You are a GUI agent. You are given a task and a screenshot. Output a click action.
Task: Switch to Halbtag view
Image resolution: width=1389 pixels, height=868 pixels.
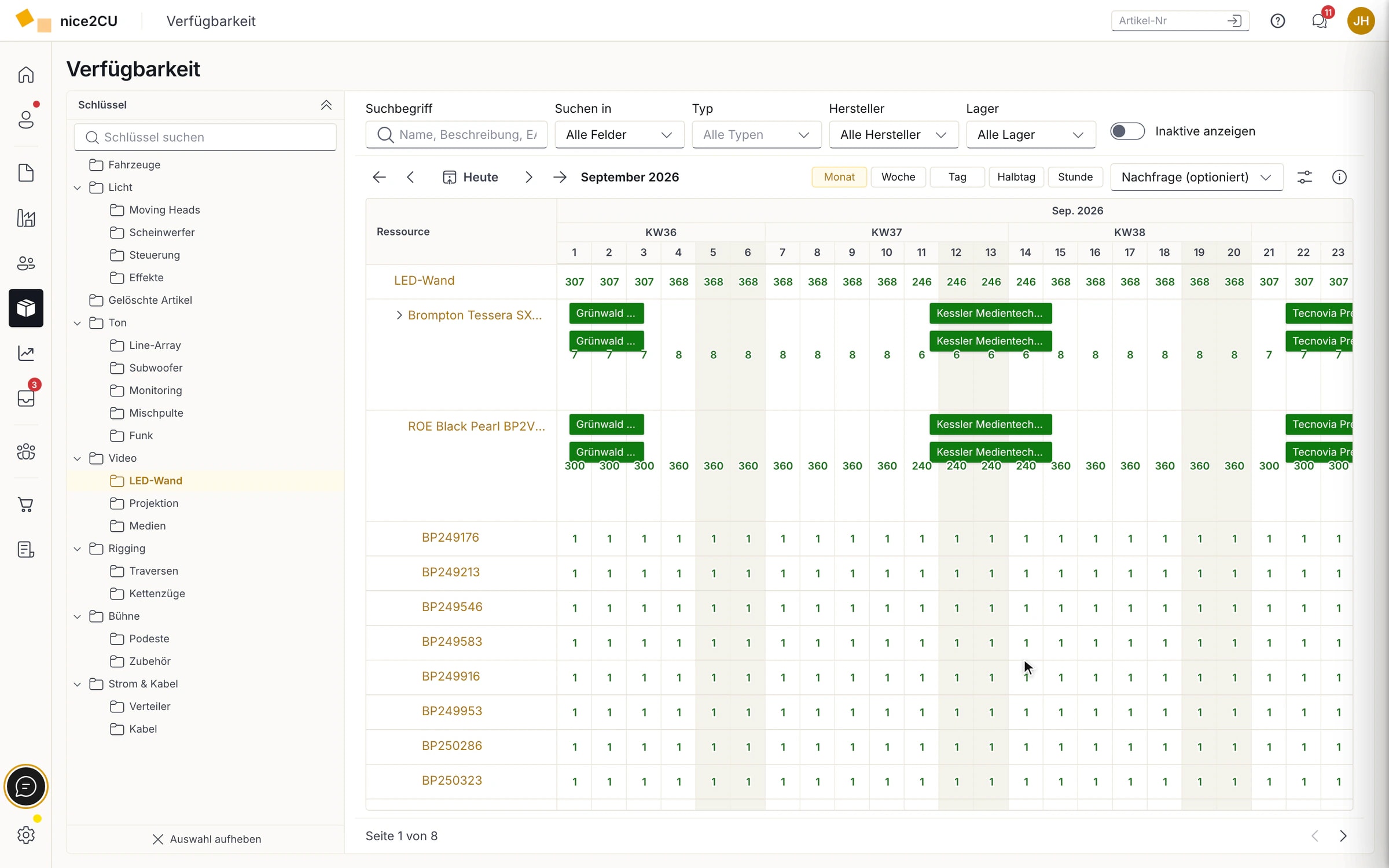pos(1016,177)
